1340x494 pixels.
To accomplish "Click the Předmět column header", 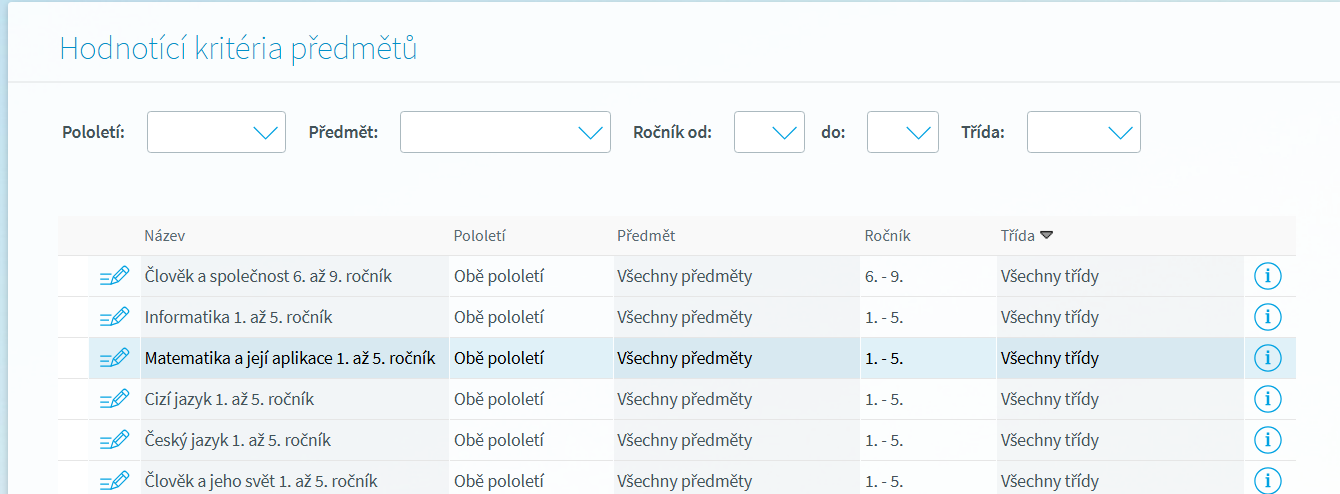I will click(646, 236).
